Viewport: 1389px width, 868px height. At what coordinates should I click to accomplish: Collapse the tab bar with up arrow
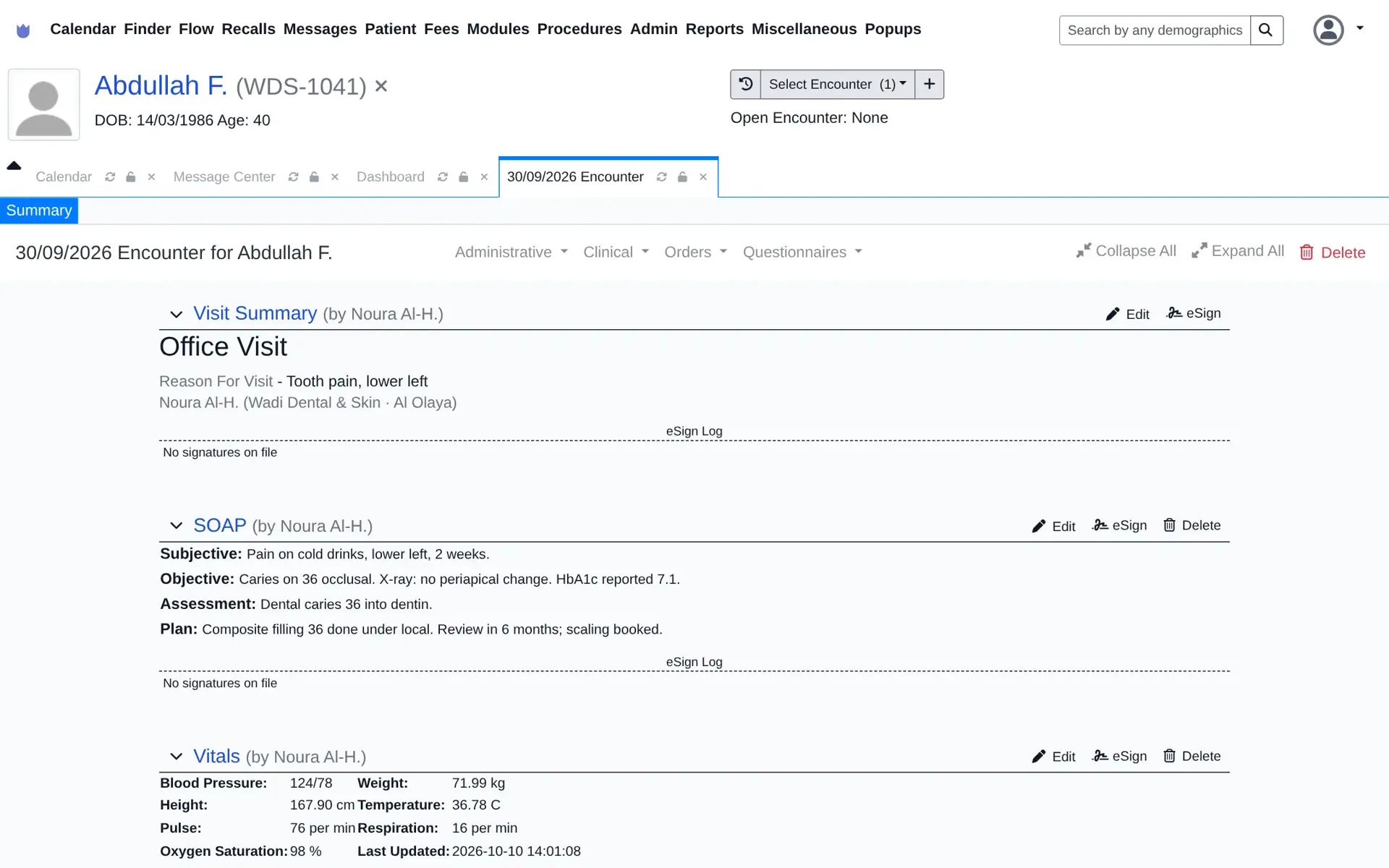point(14,166)
